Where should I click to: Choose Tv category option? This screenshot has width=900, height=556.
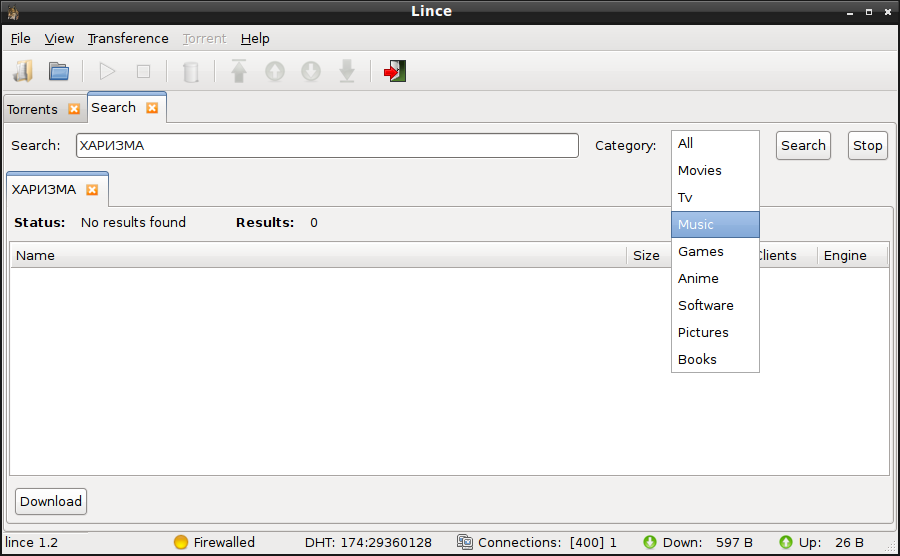point(715,197)
